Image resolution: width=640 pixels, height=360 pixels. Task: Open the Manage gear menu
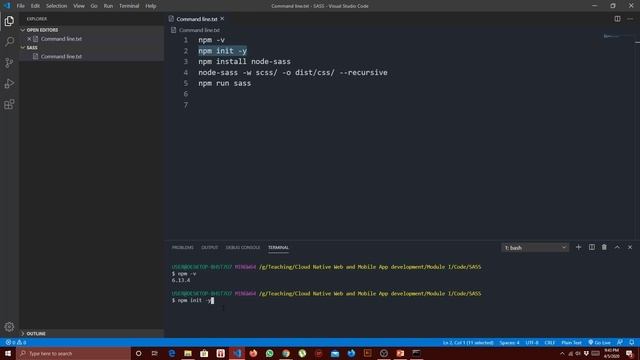[9, 327]
